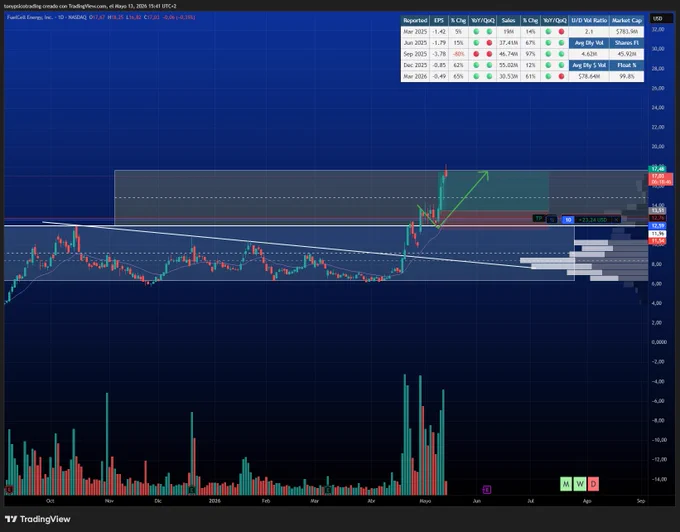Open the purple future earnings E marker
The height and width of the screenshot is (532, 680).
click(487, 490)
